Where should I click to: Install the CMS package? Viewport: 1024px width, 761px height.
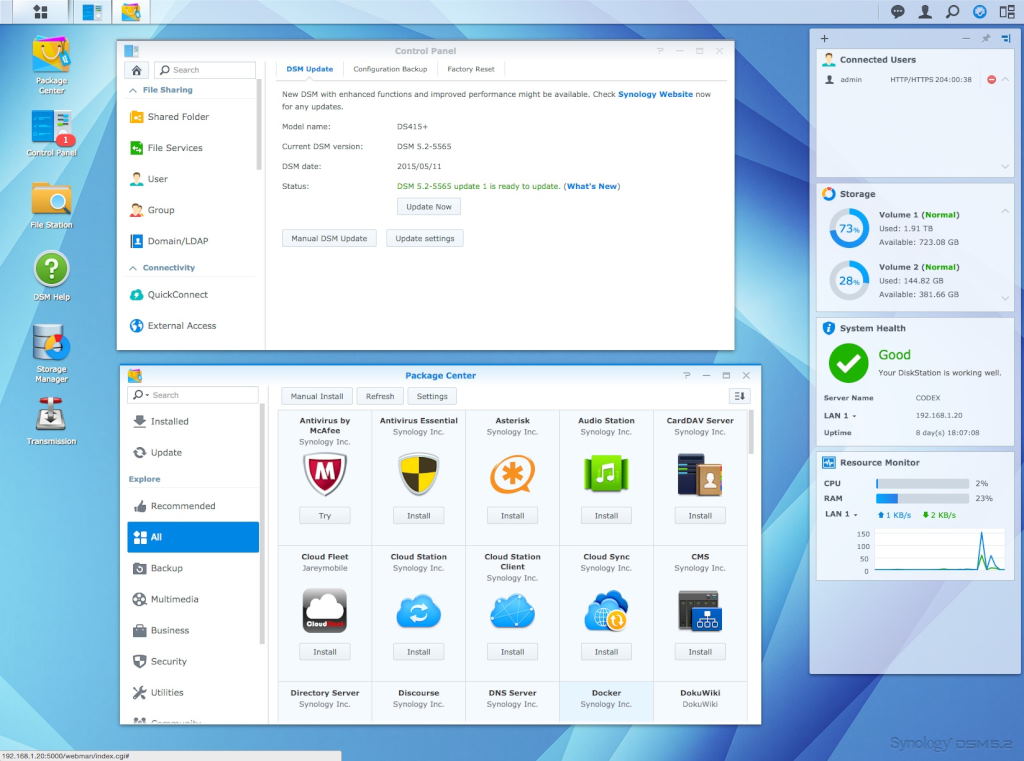699,652
